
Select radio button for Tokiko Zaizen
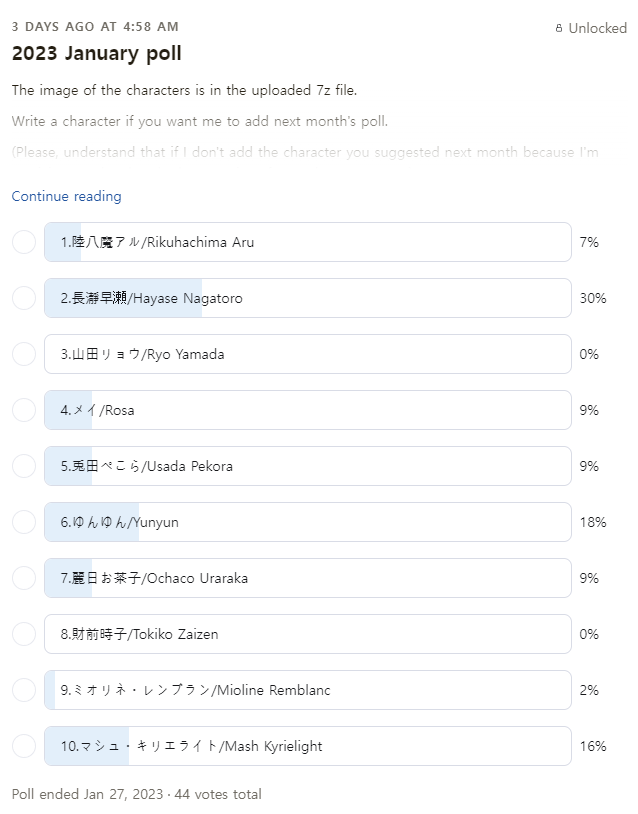pos(24,634)
